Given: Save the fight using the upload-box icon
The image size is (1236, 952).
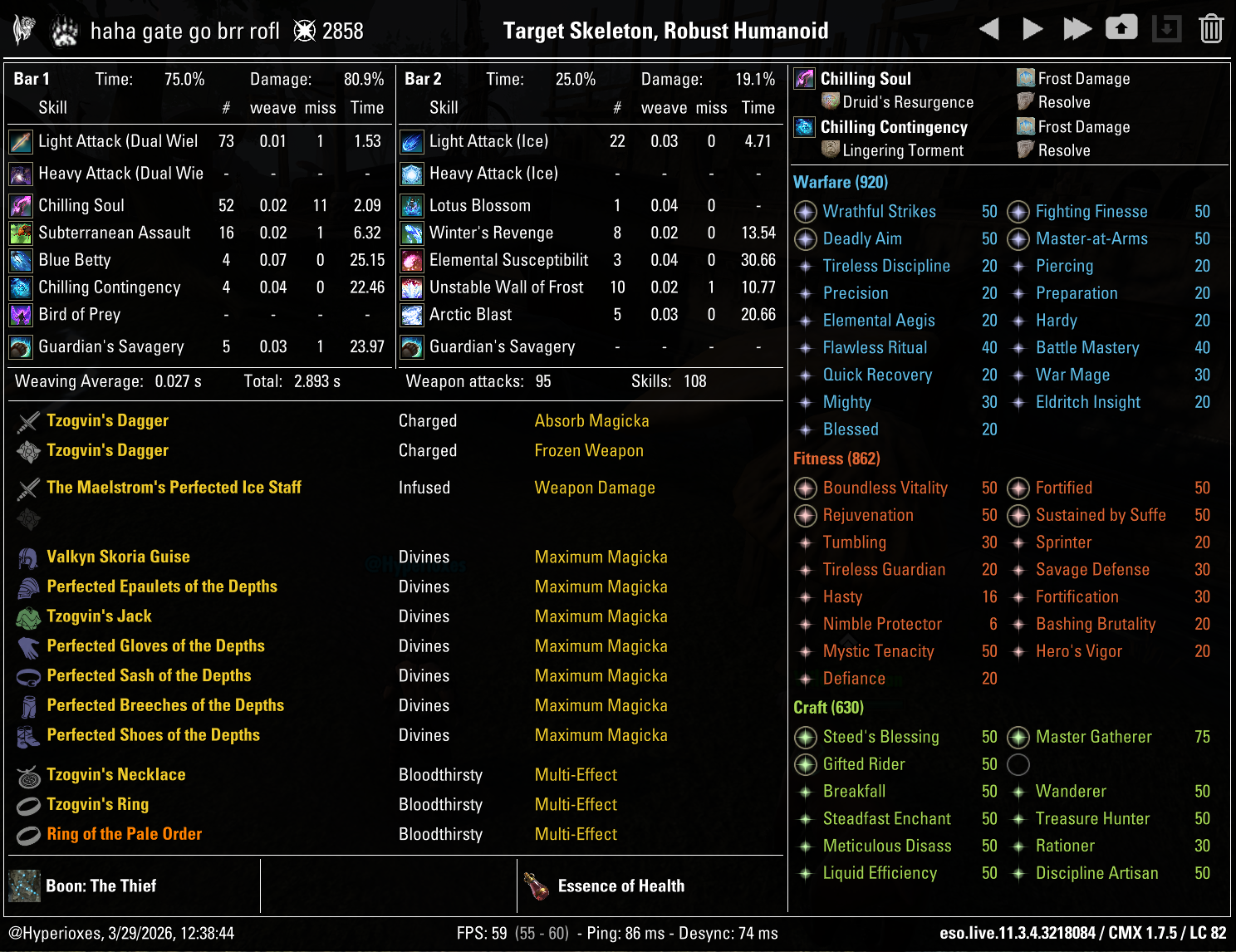Looking at the screenshot, I should point(1121,27).
